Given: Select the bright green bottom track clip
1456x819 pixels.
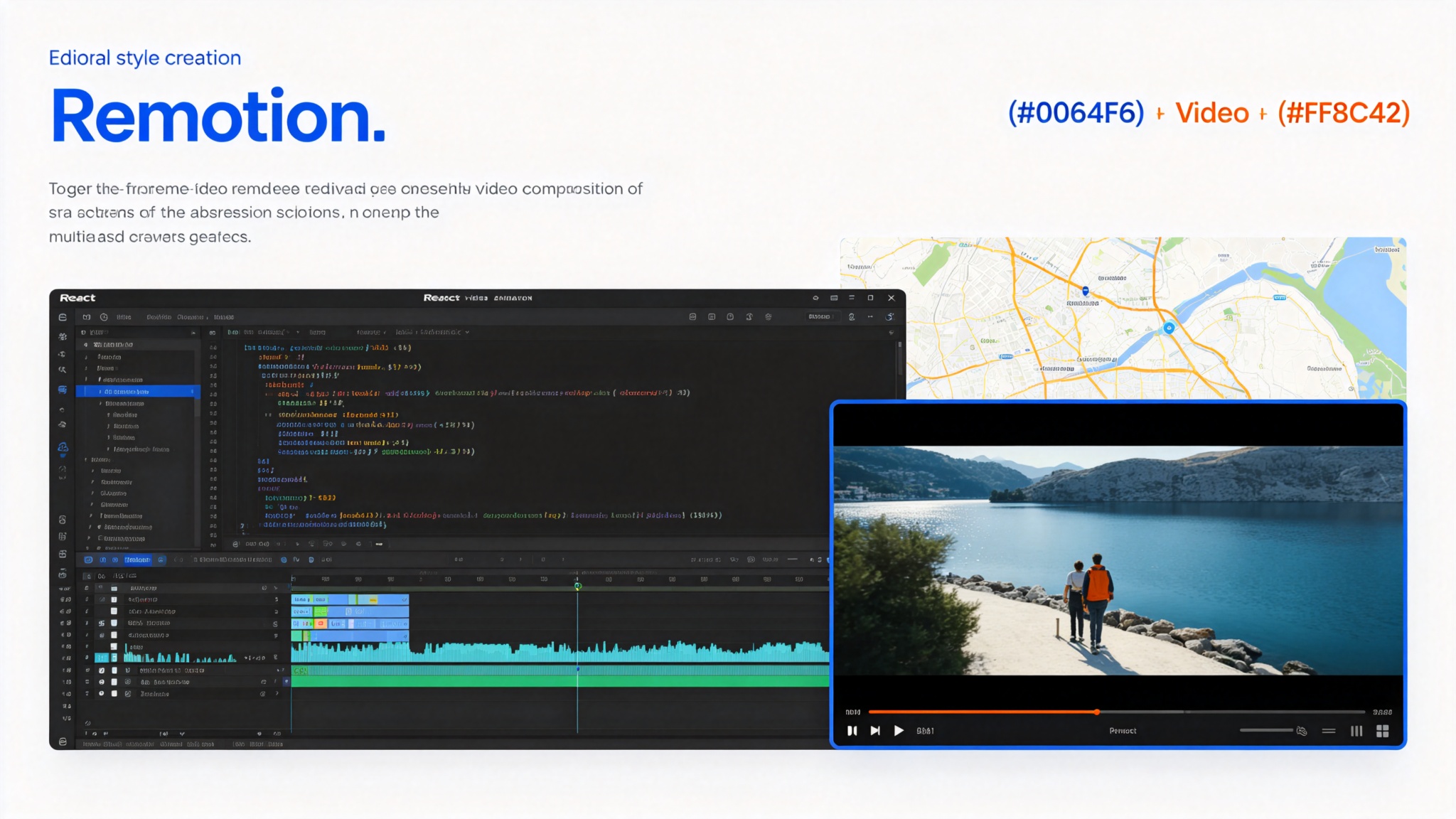Looking at the screenshot, I should (560, 682).
